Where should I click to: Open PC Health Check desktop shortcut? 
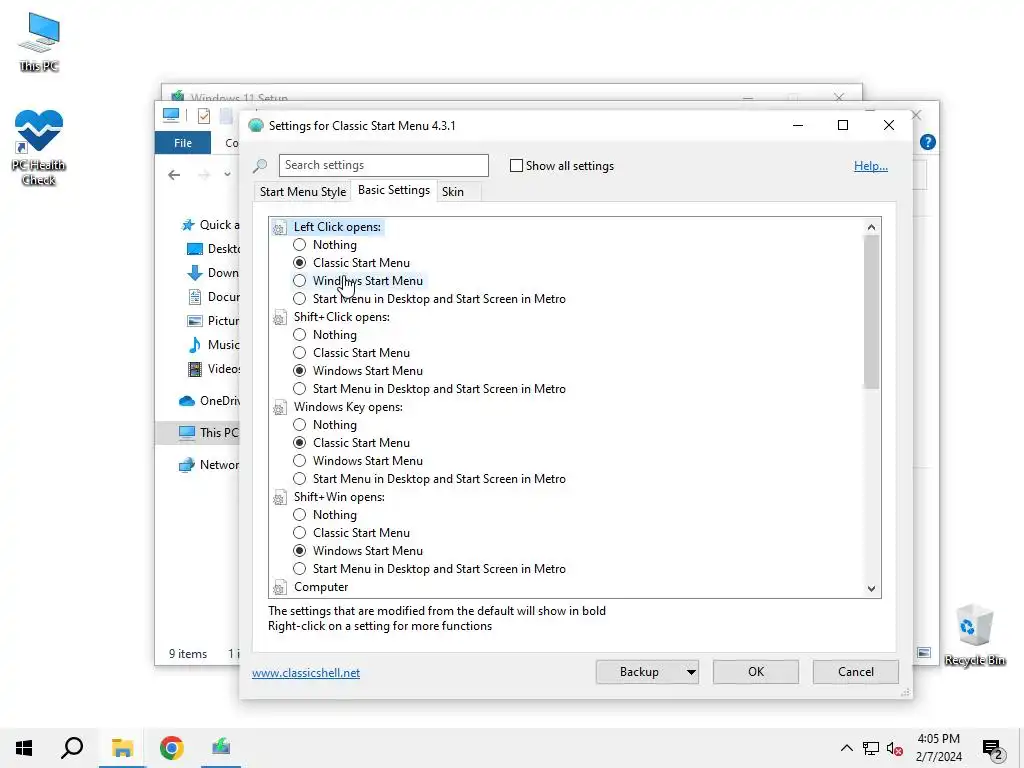click(x=39, y=148)
